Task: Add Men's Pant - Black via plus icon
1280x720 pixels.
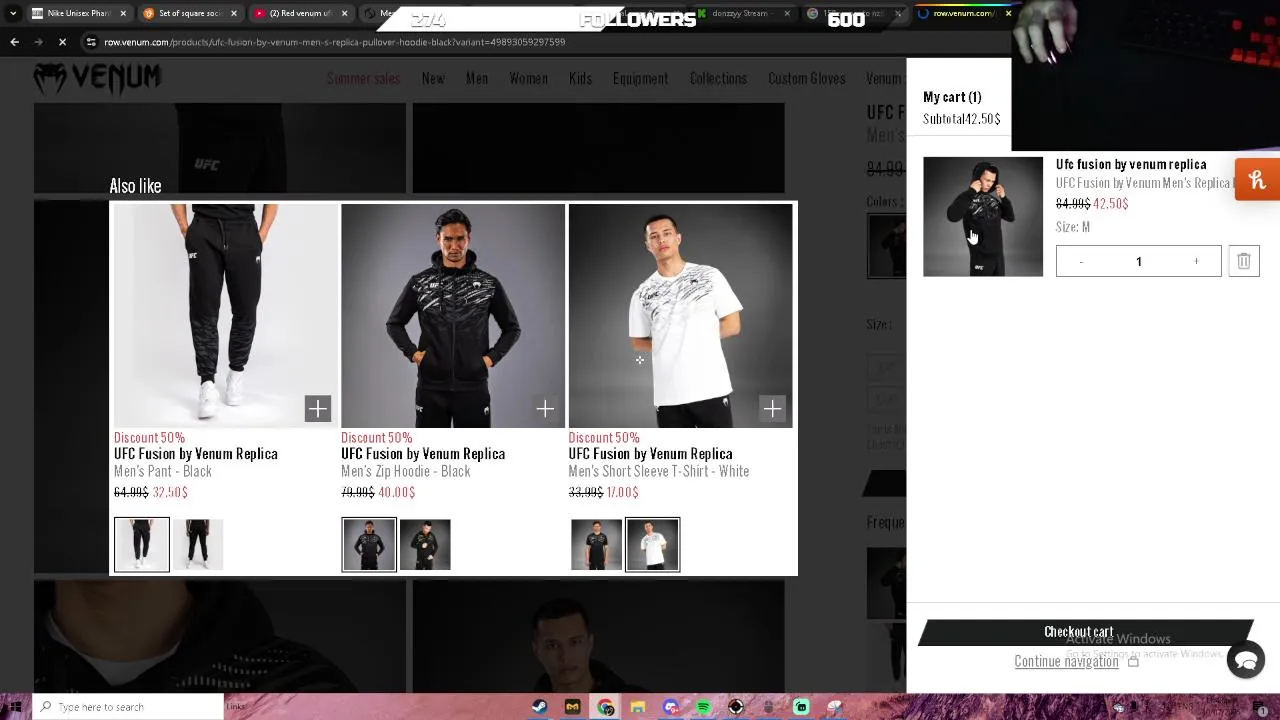Action: tap(317, 408)
